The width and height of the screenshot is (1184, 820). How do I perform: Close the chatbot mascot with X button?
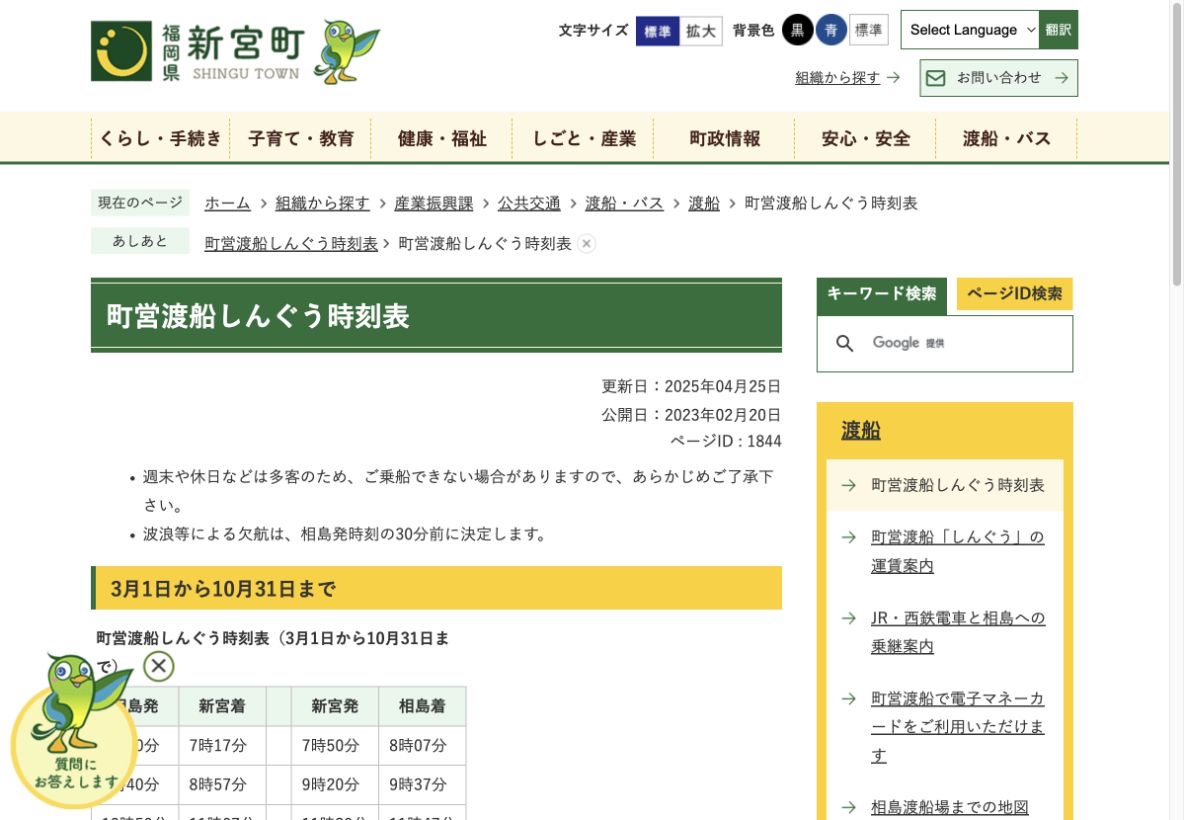click(x=159, y=666)
